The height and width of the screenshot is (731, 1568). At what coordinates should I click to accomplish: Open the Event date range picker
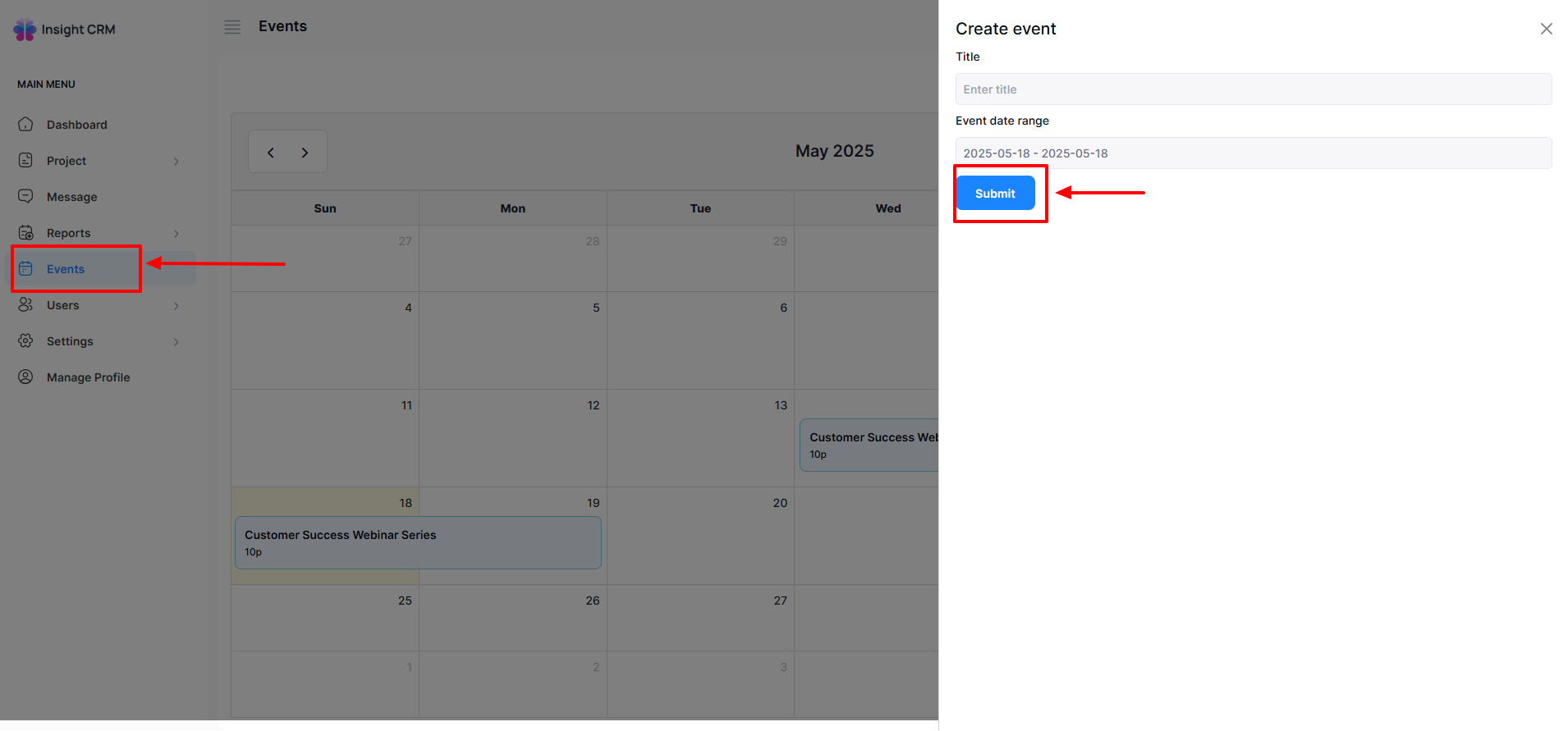[1253, 153]
